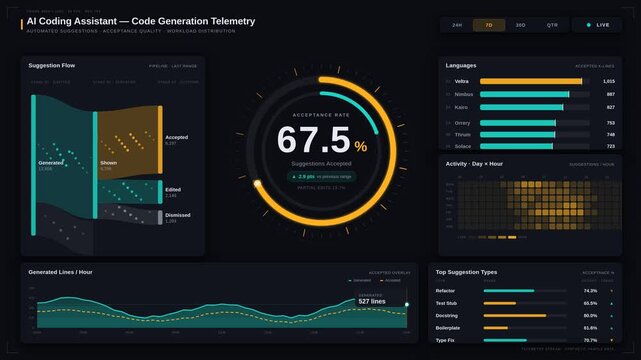
Task: Click the Orrery language label
Action: point(462,123)
